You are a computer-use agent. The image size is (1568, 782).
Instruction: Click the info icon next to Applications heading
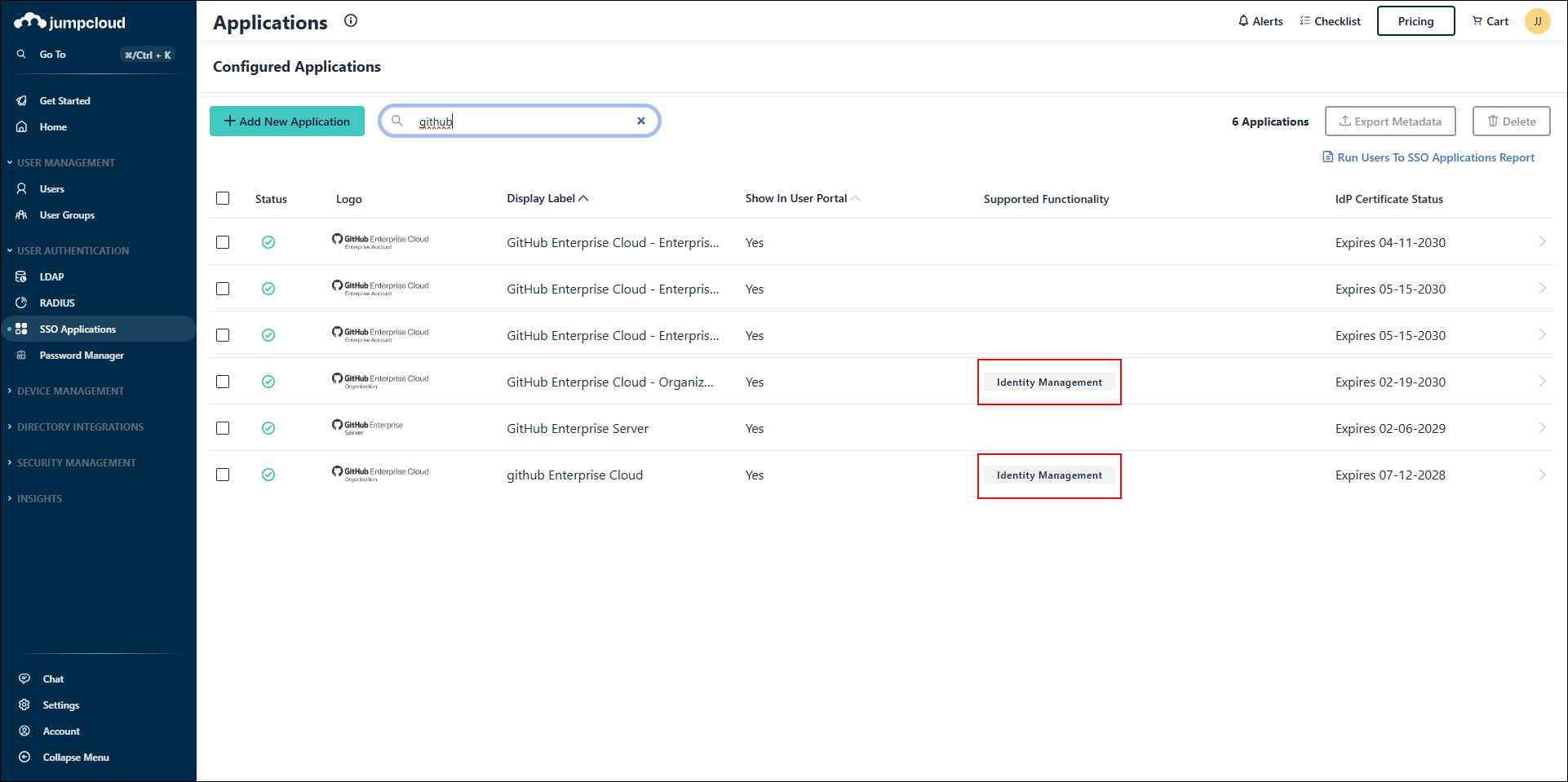coord(350,20)
